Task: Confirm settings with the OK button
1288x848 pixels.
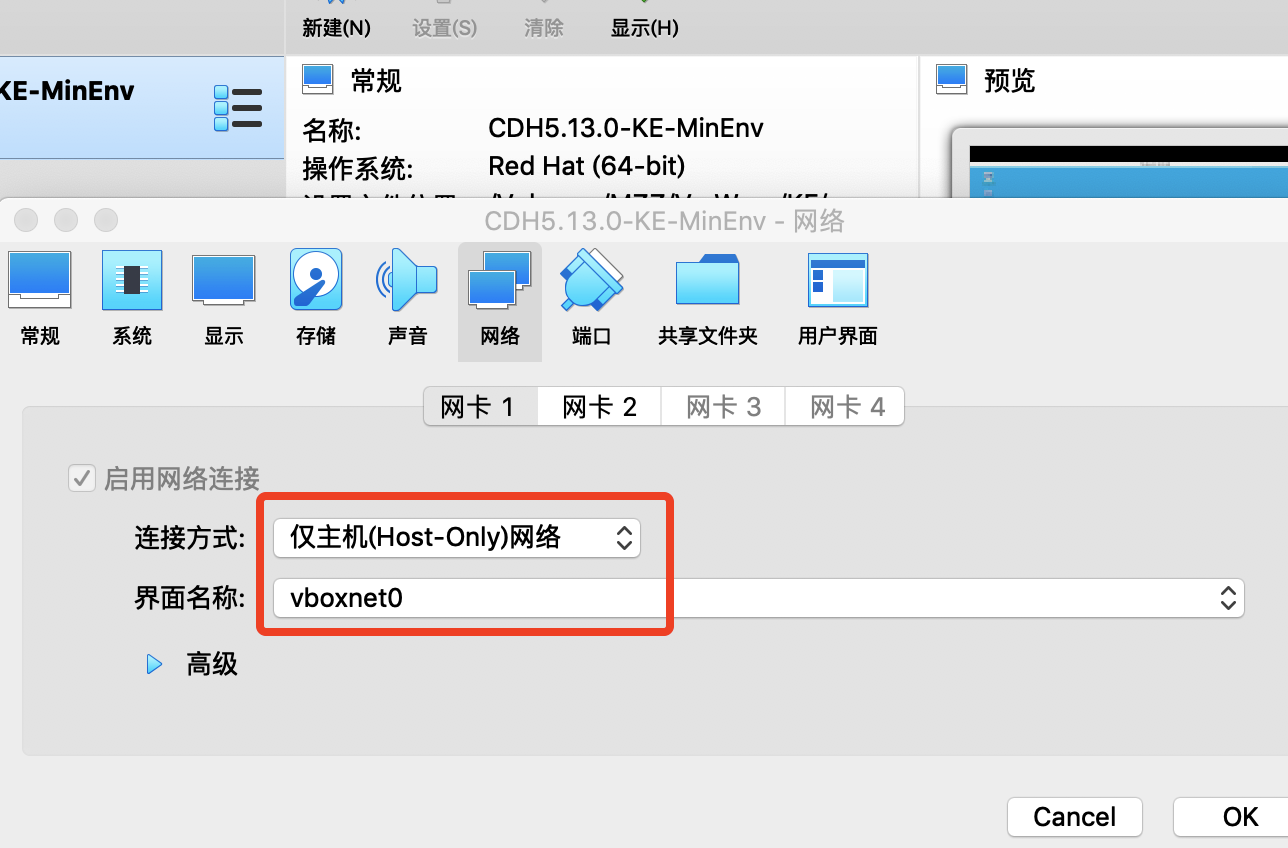Action: tap(1240, 817)
